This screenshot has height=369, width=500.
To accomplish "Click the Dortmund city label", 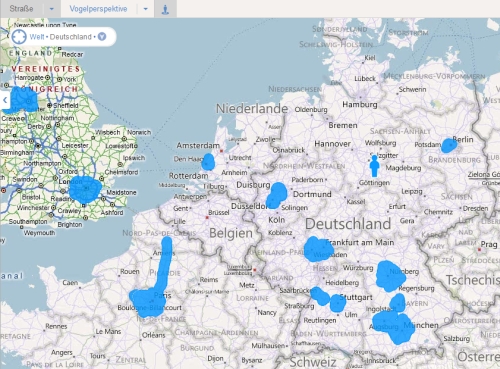I will click(x=312, y=194).
